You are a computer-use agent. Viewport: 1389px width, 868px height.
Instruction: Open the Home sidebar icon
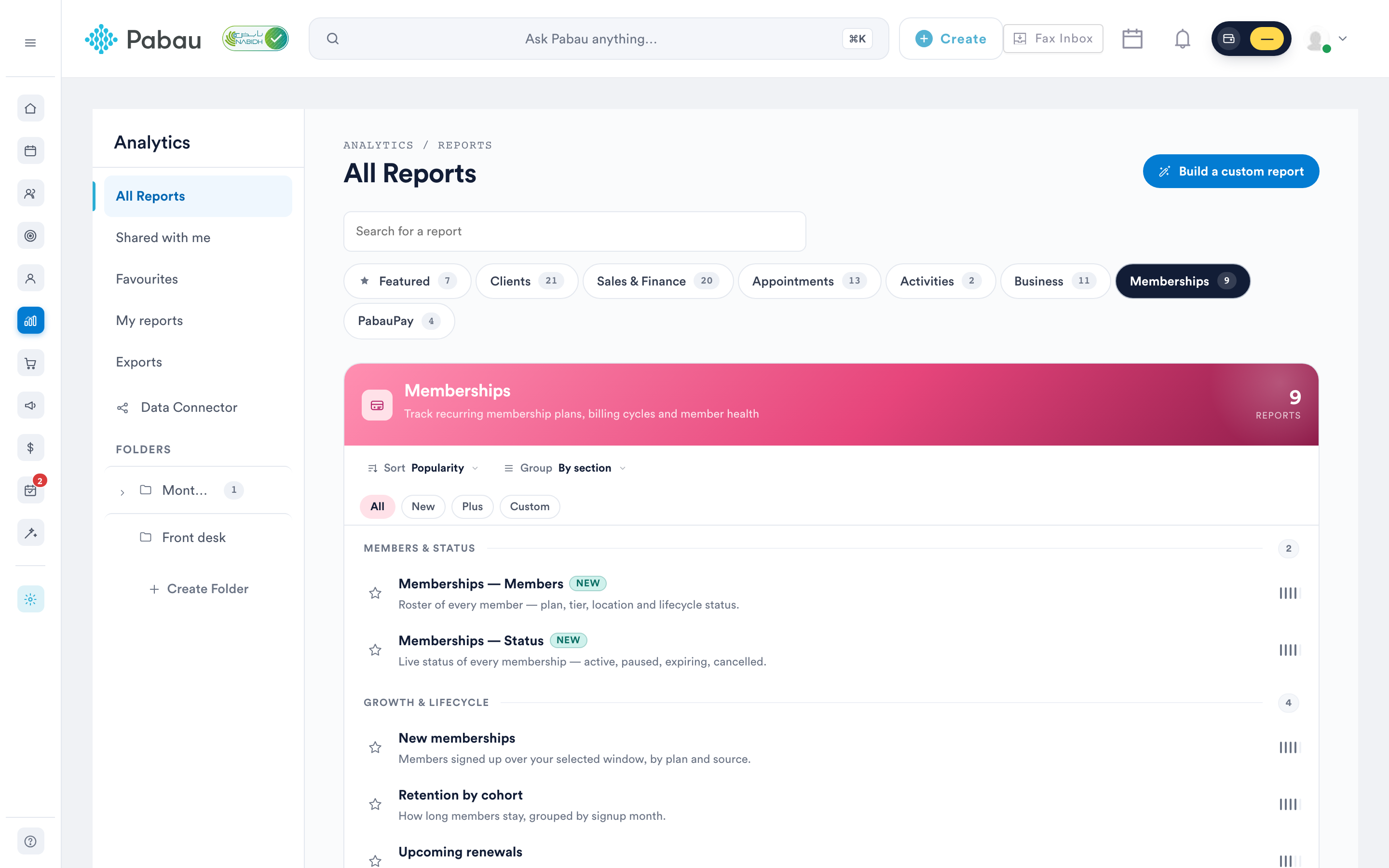pyautogui.click(x=30, y=108)
